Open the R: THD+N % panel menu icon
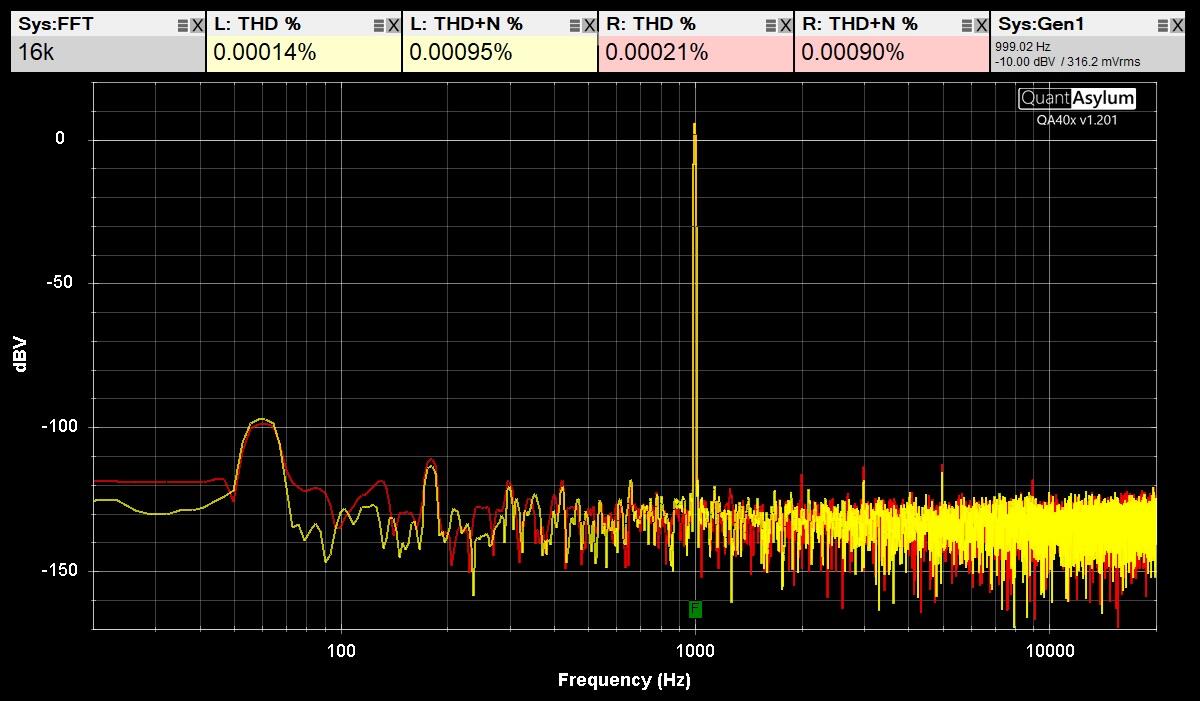Image resolution: width=1200 pixels, height=701 pixels. click(966, 25)
